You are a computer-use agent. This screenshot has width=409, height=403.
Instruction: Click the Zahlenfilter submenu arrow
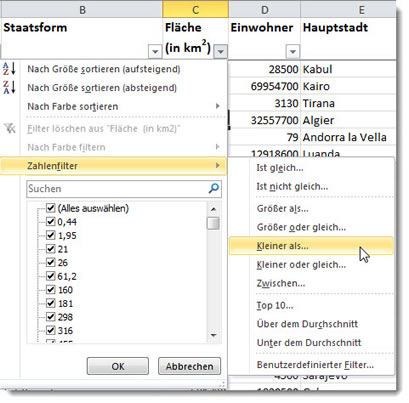point(217,165)
